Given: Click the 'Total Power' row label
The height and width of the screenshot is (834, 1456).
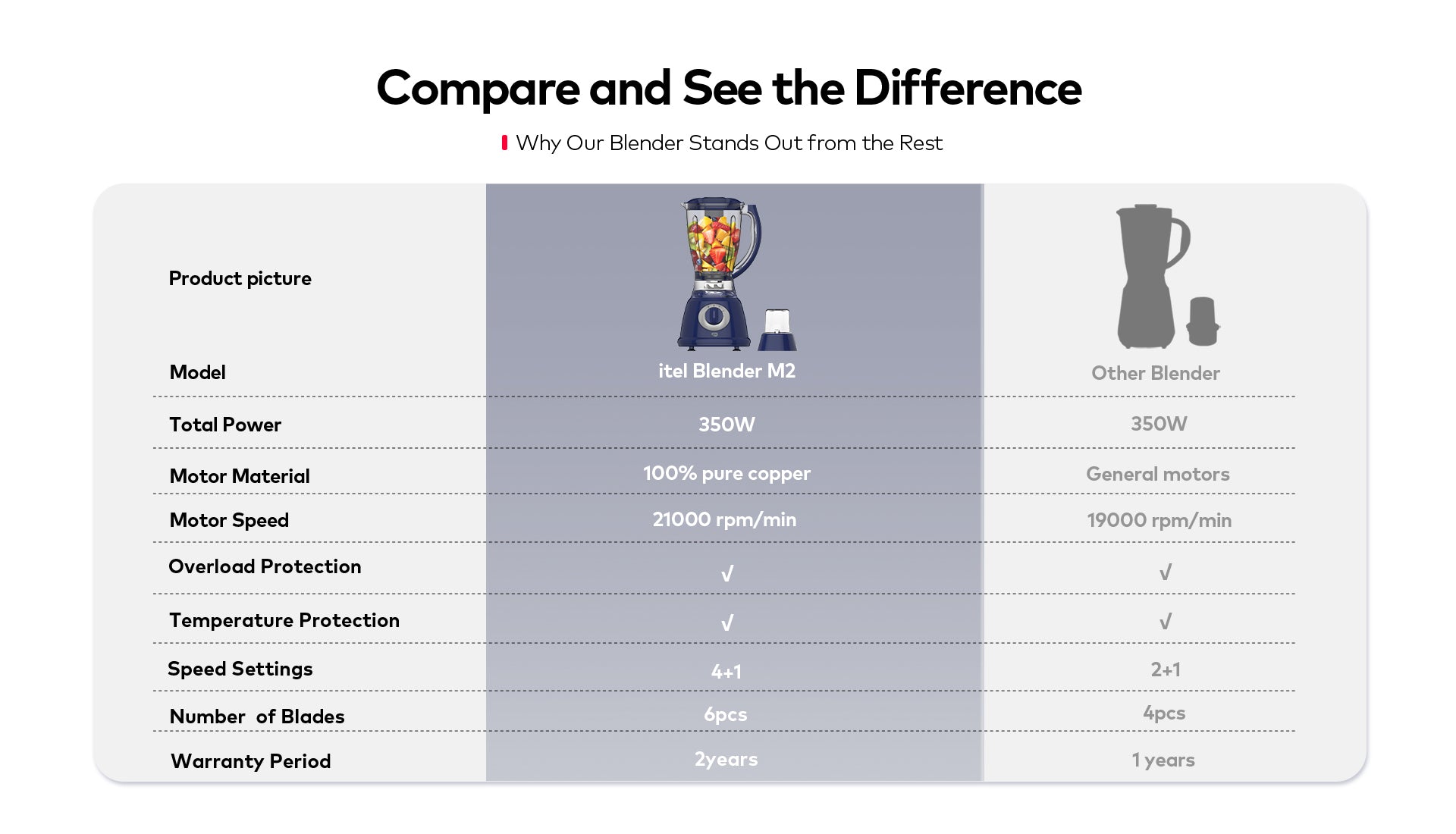Looking at the screenshot, I should tap(224, 425).
